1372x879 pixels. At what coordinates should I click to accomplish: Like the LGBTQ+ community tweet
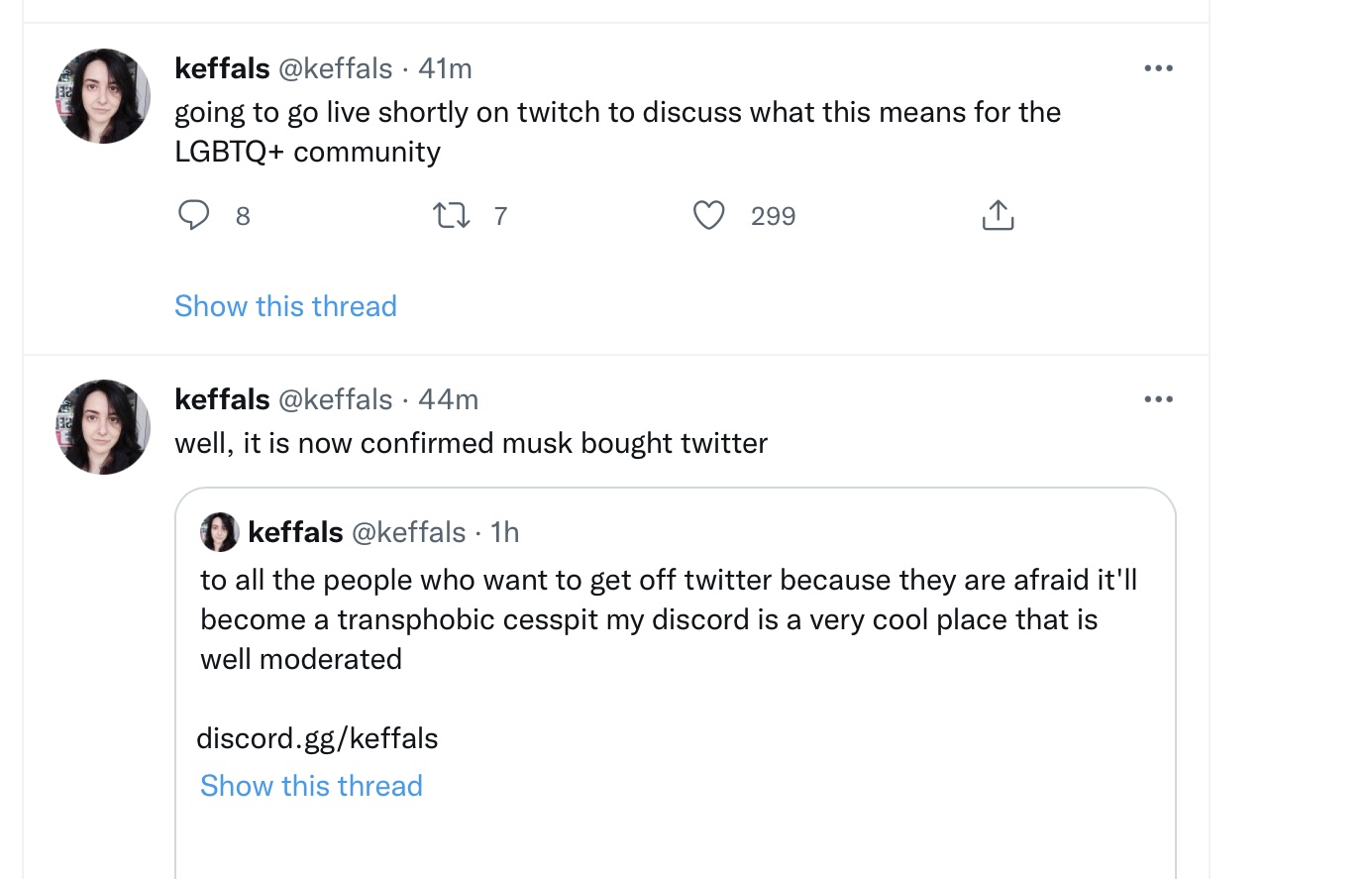tap(708, 215)
